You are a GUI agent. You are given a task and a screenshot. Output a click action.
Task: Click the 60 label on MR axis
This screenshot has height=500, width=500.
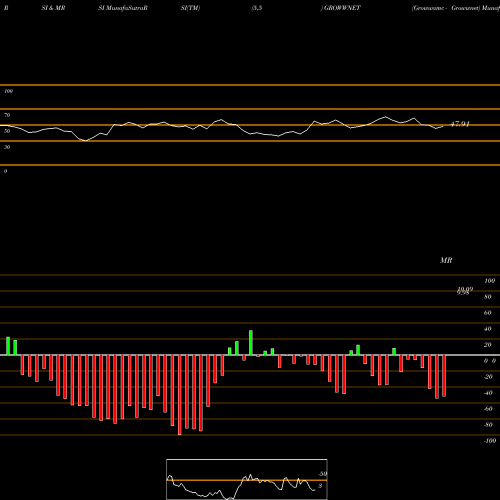488,313
